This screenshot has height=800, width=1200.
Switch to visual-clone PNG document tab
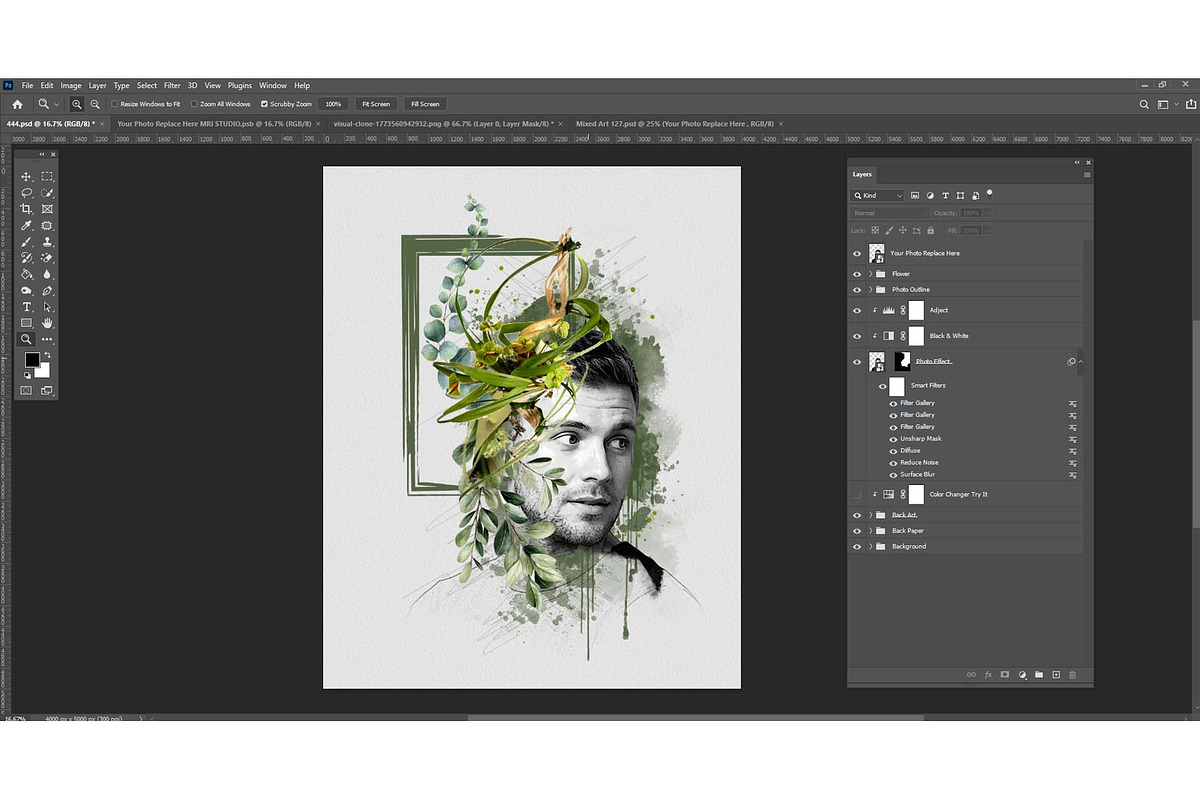pyautogui.click(x=447, y=124)
